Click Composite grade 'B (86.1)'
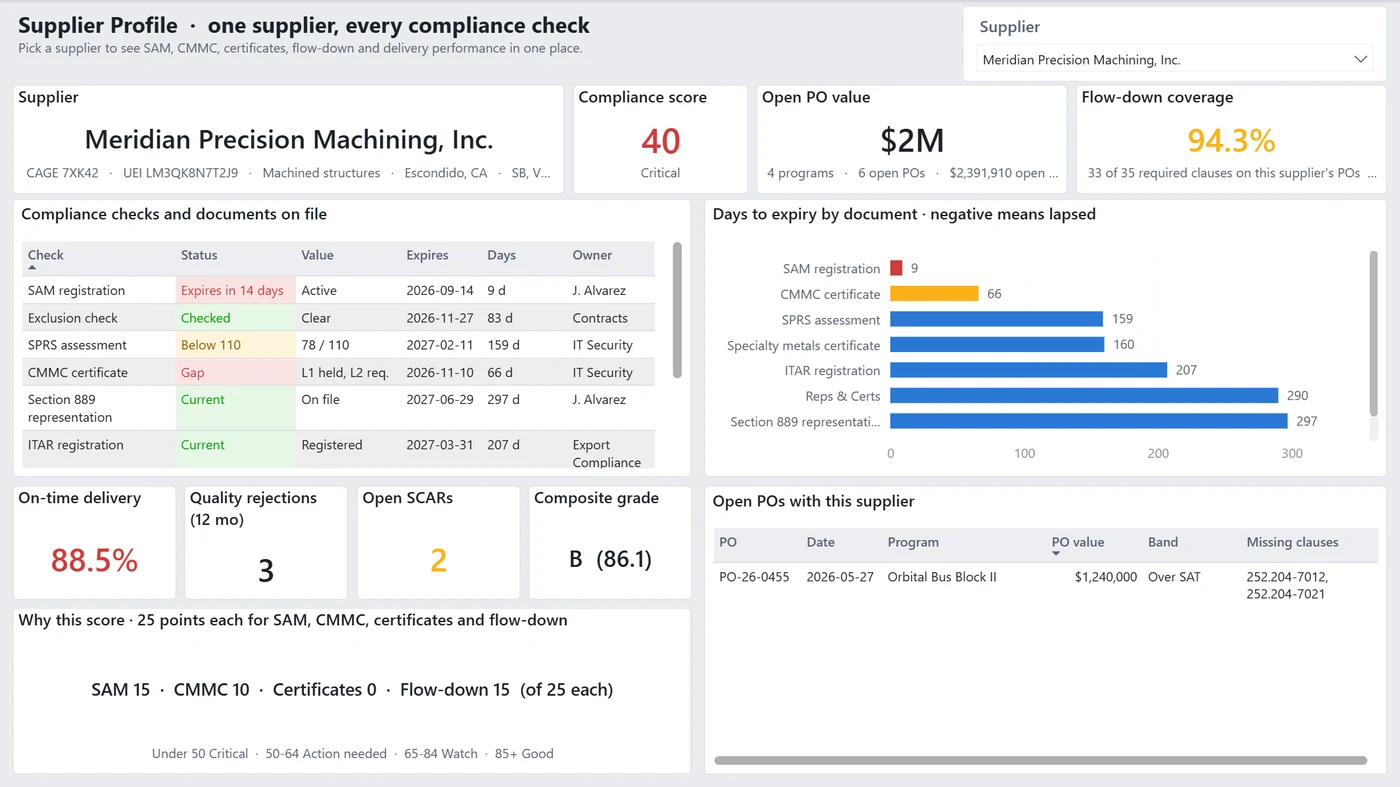The image size is (1400, 787). point(610,560)
